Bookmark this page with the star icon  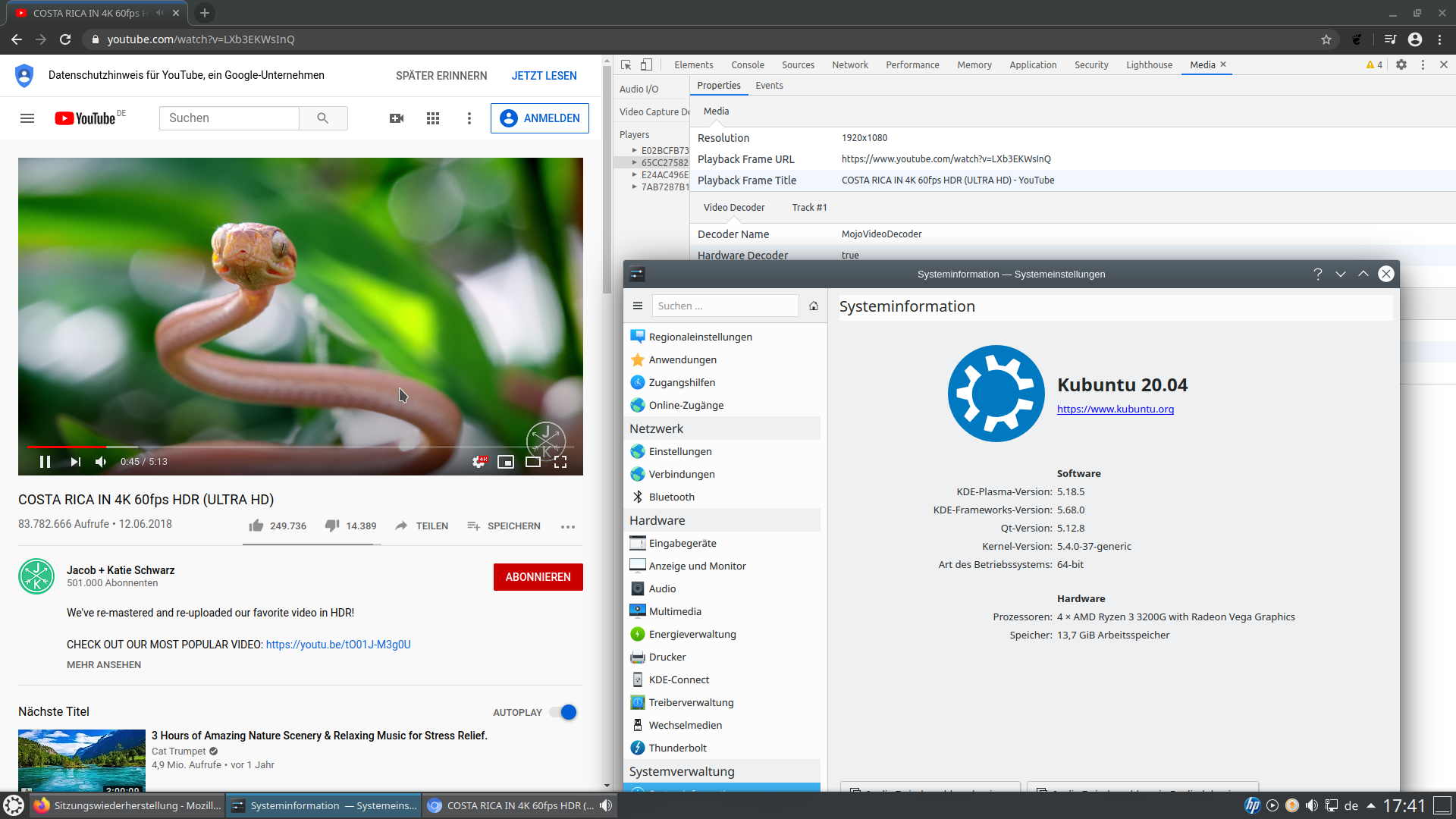1326,39
